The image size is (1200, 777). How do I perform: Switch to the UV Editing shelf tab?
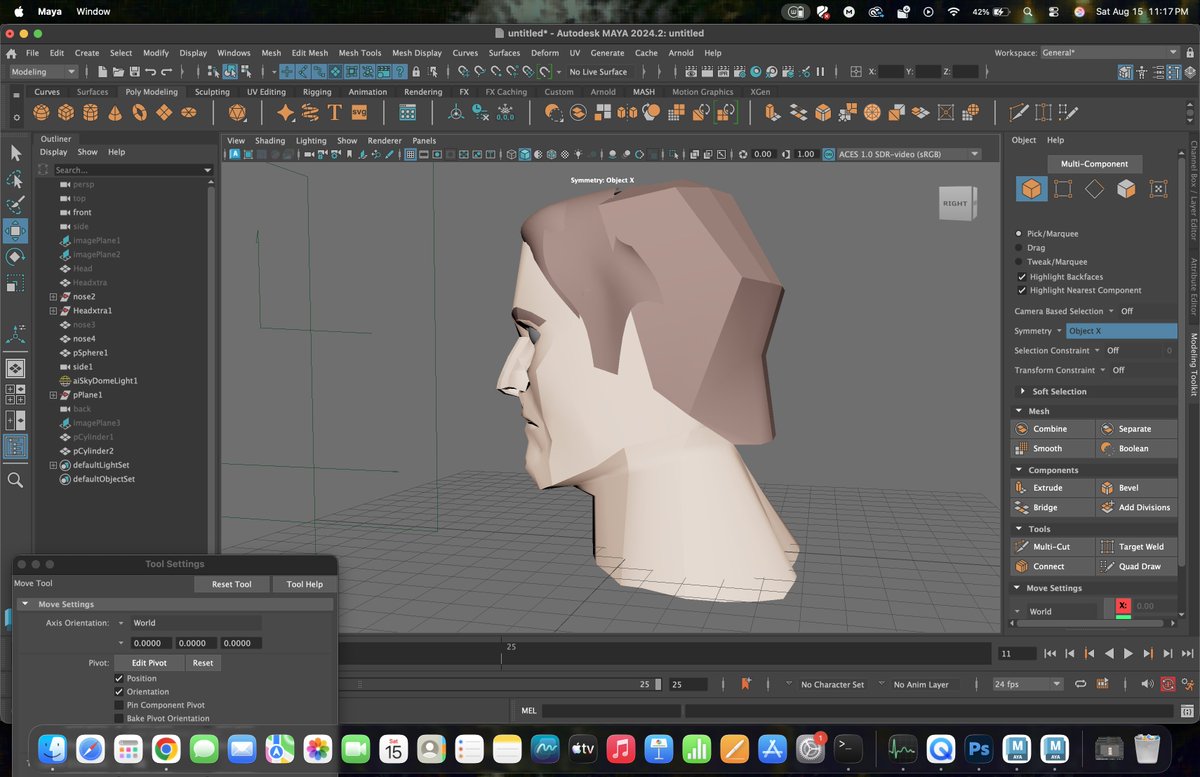click(x=266, y=92)
